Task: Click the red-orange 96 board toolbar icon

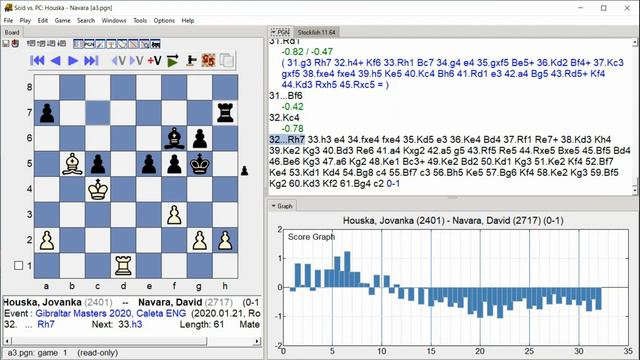Action: [208, 60]
